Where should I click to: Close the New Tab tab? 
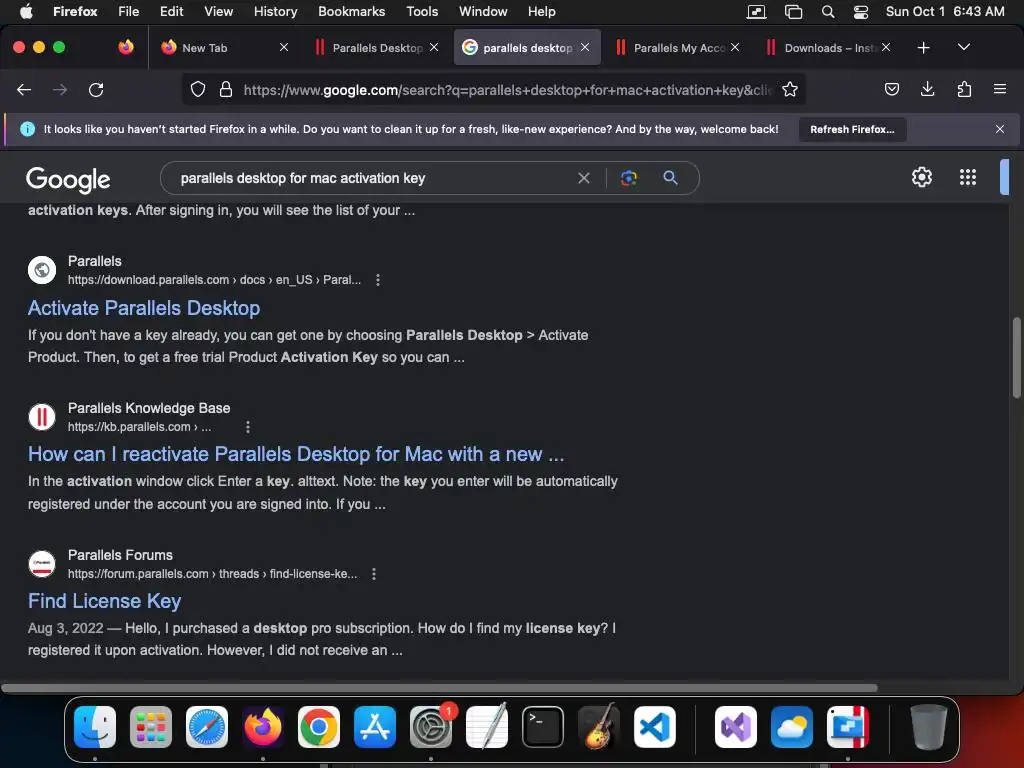click(284, 47)
